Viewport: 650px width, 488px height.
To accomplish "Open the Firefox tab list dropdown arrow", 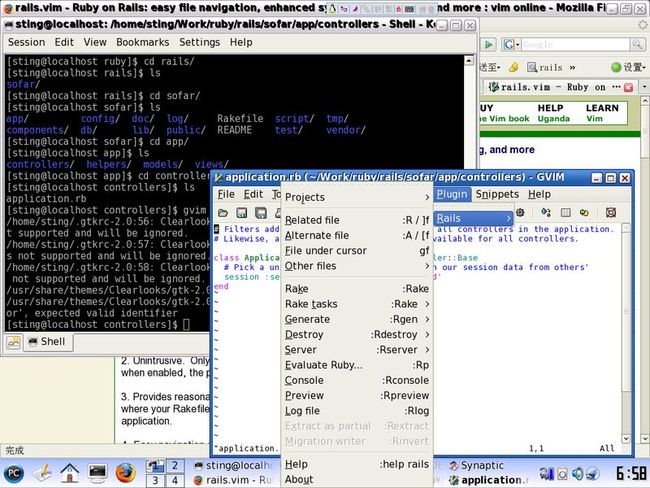I will tap(644, 87).
